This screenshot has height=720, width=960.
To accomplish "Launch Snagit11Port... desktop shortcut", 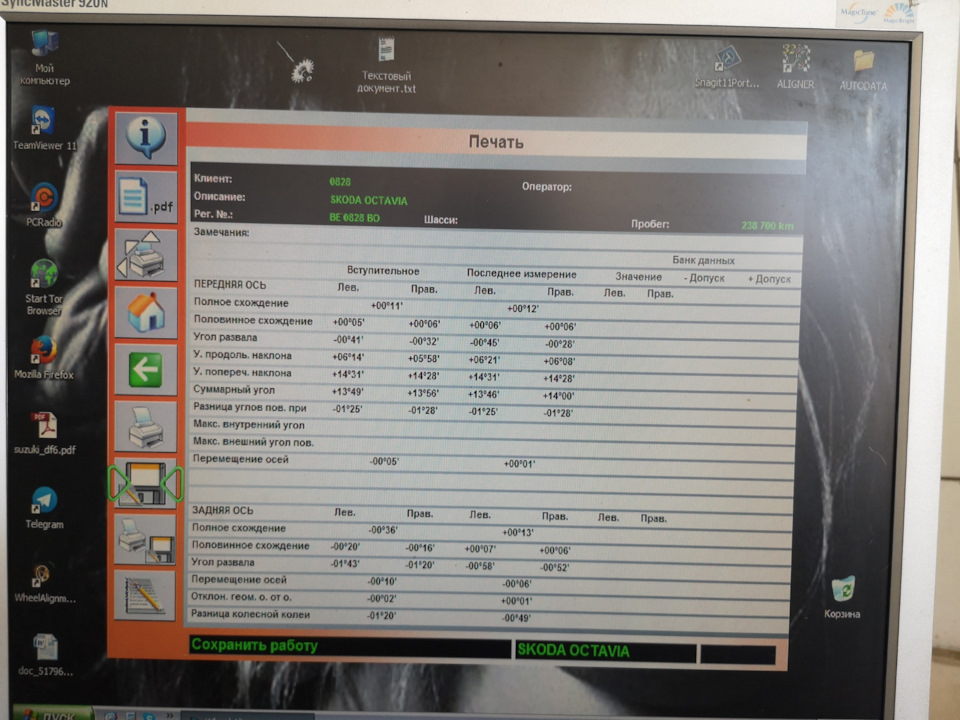I will tap(727, 67).
